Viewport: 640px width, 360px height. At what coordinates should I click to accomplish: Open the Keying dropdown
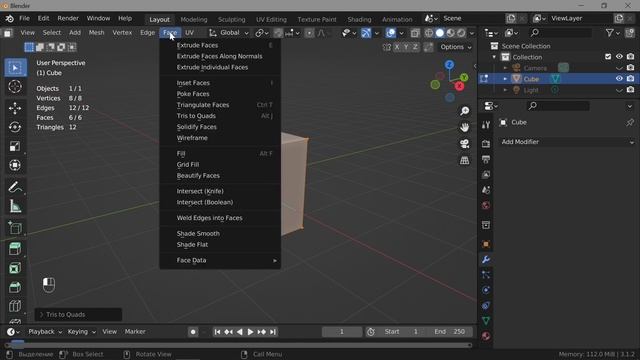coord(81,332)
